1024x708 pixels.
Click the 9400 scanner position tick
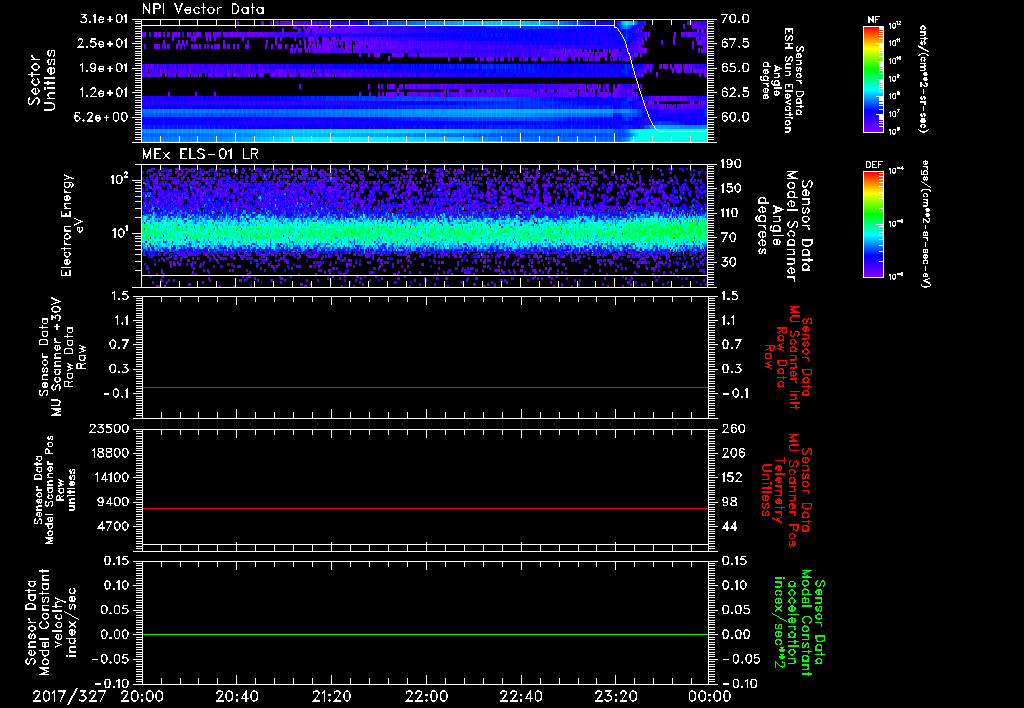point(112,502)
